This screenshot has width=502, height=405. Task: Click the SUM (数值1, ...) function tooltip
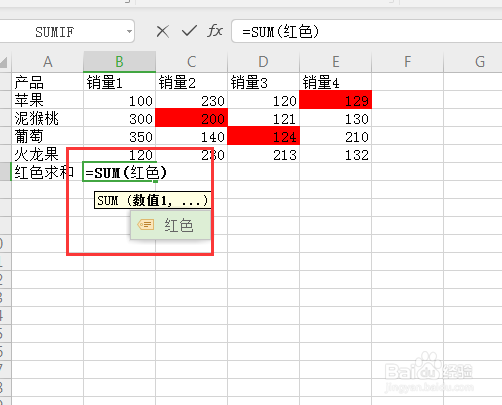pos(153,200)
